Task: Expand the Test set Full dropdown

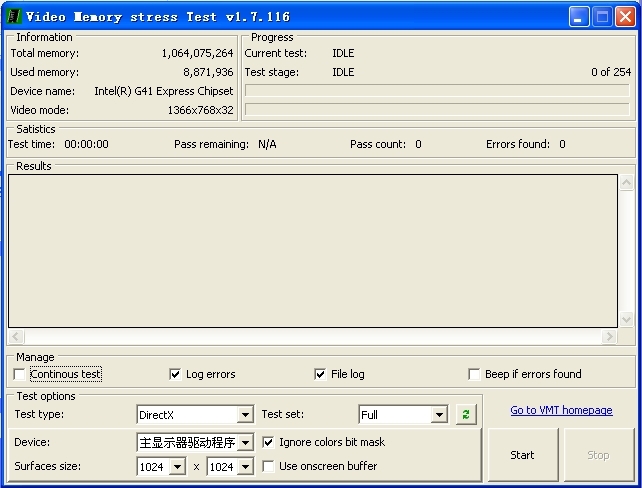Action: click(x=439, y=415)
